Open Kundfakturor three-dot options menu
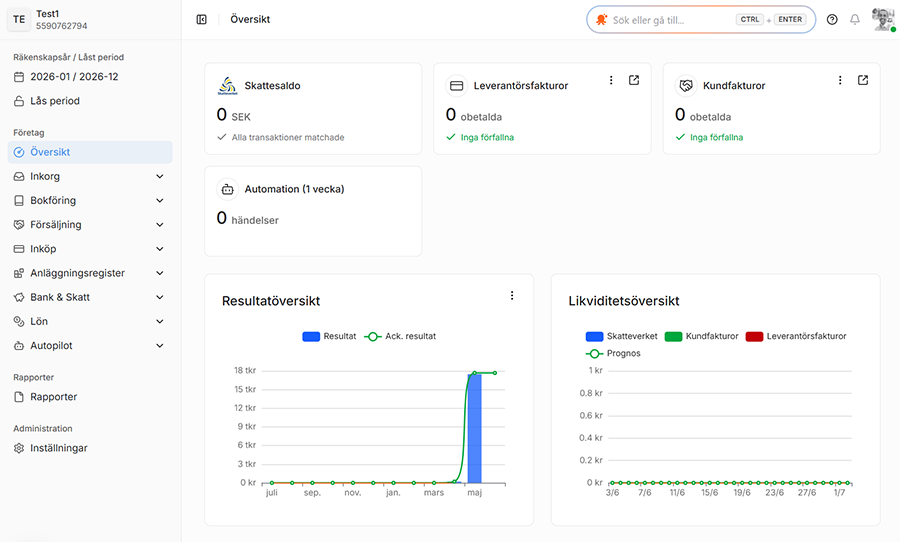 [840, 80]
